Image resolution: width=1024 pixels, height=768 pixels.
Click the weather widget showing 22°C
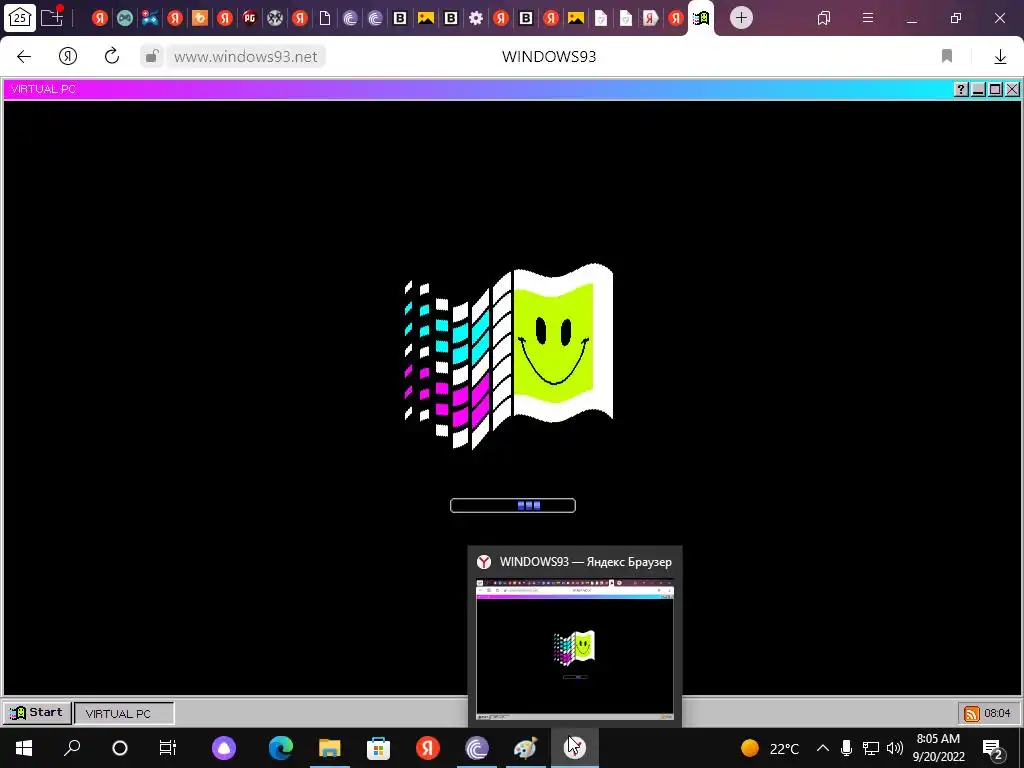pos(771,748)
